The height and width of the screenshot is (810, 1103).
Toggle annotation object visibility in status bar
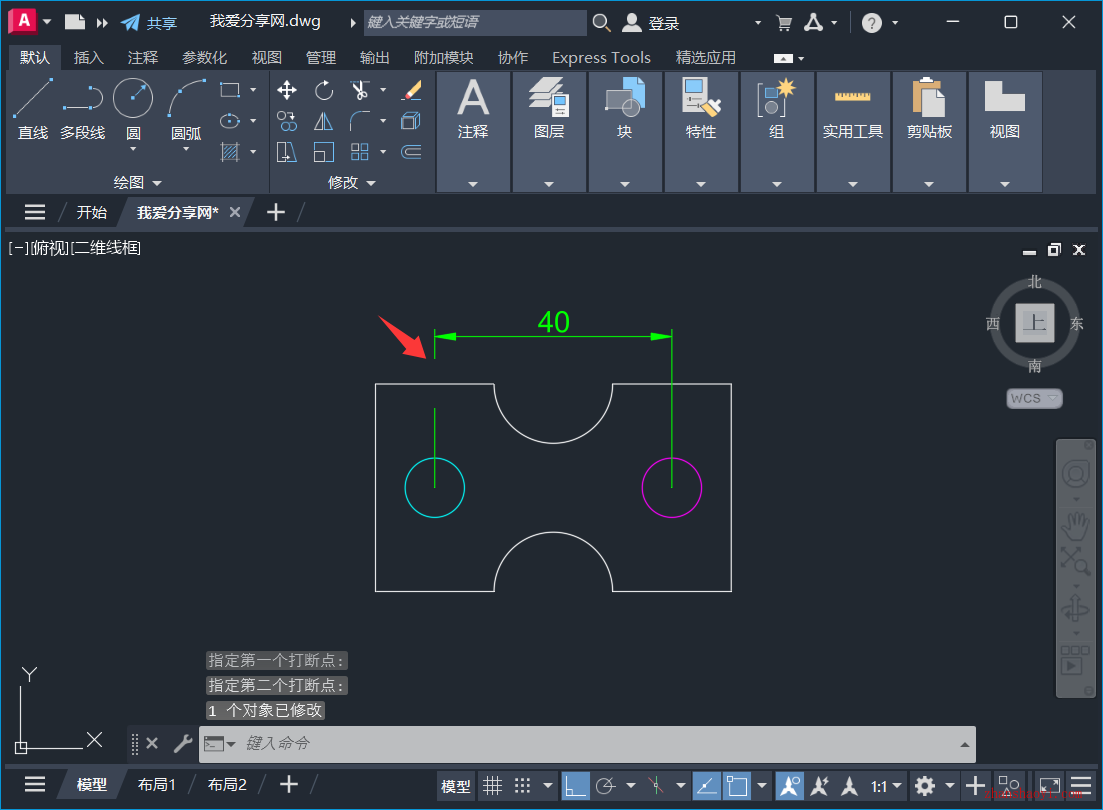tap(789, 785)
